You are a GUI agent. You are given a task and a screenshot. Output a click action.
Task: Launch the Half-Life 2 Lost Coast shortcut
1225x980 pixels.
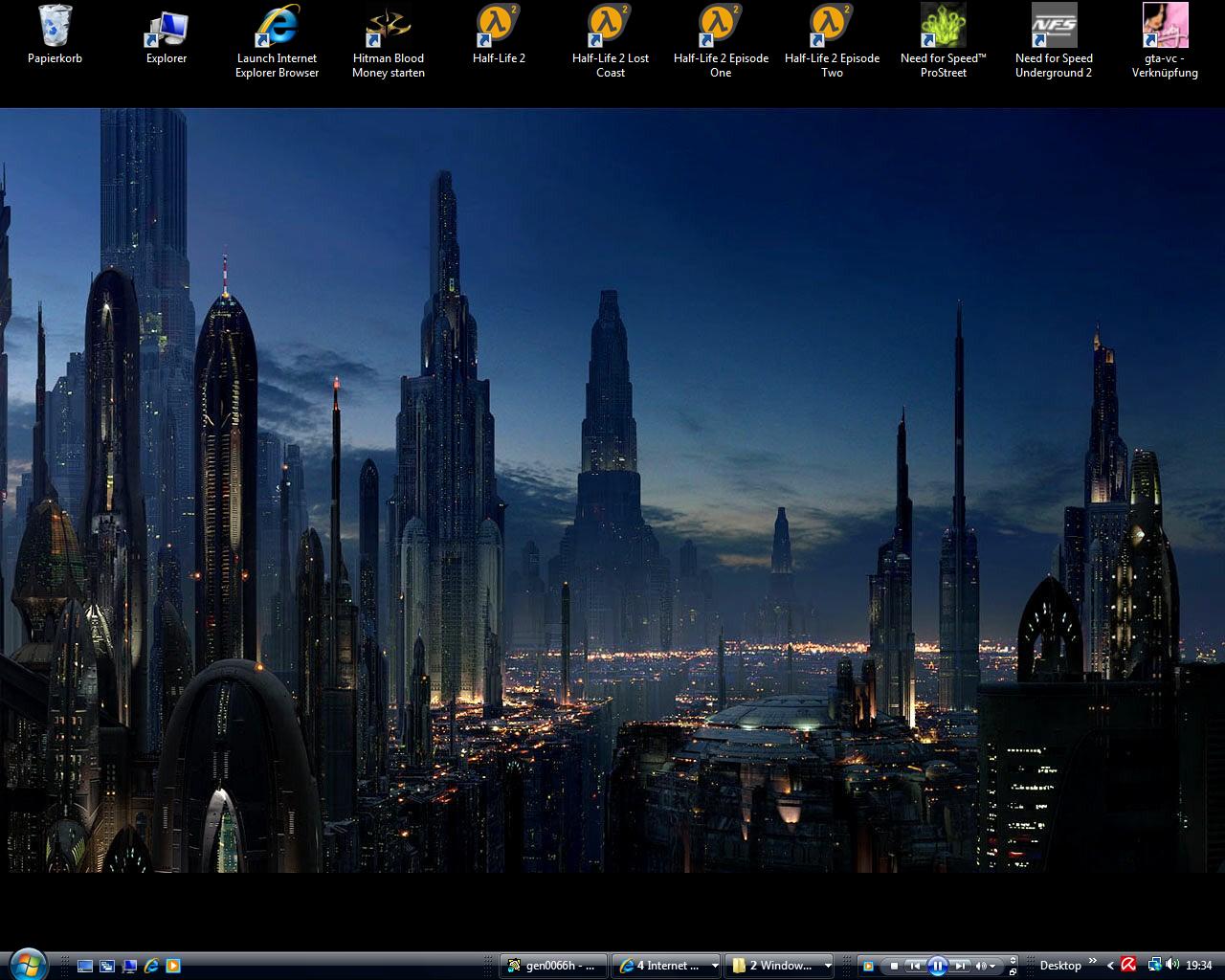click(610, 27)
